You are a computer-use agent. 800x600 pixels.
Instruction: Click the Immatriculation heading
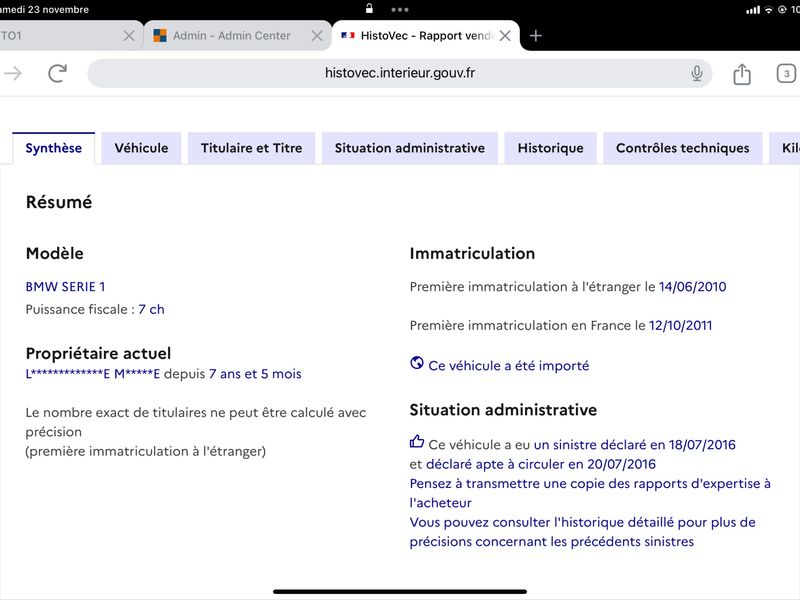pyautogui.click(x=472, y=254)
